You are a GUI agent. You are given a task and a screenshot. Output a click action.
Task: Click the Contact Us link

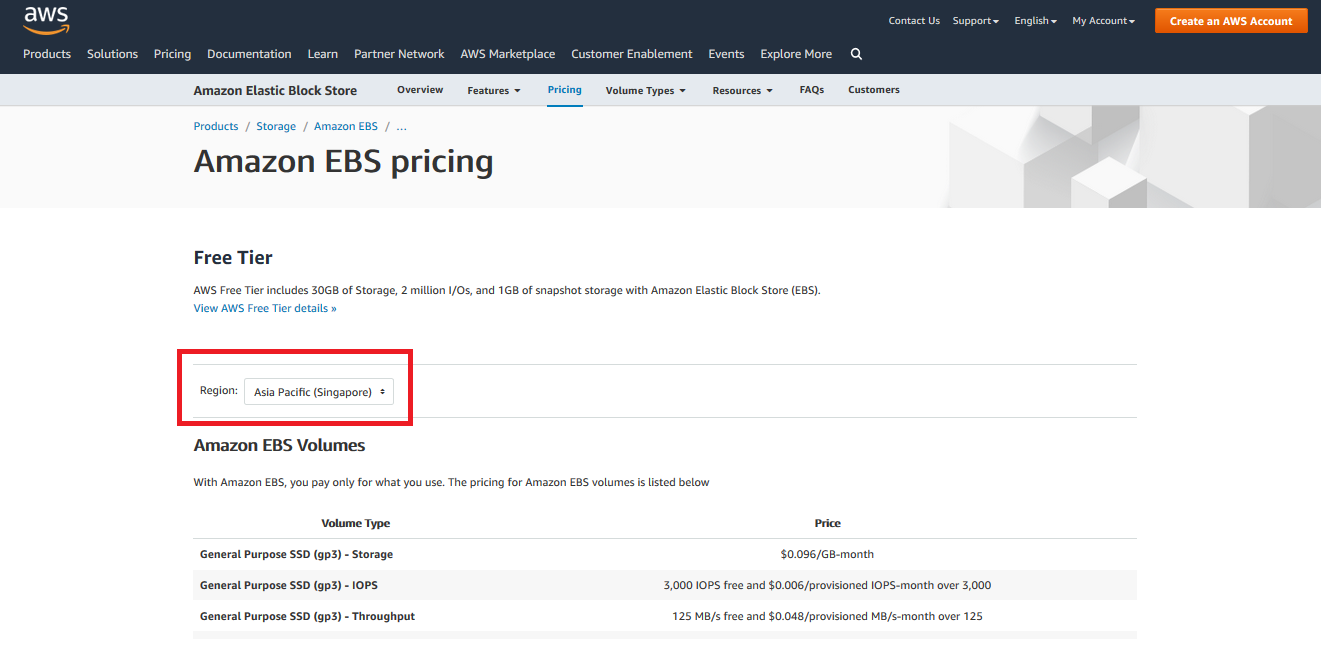[x=914, y=21]
